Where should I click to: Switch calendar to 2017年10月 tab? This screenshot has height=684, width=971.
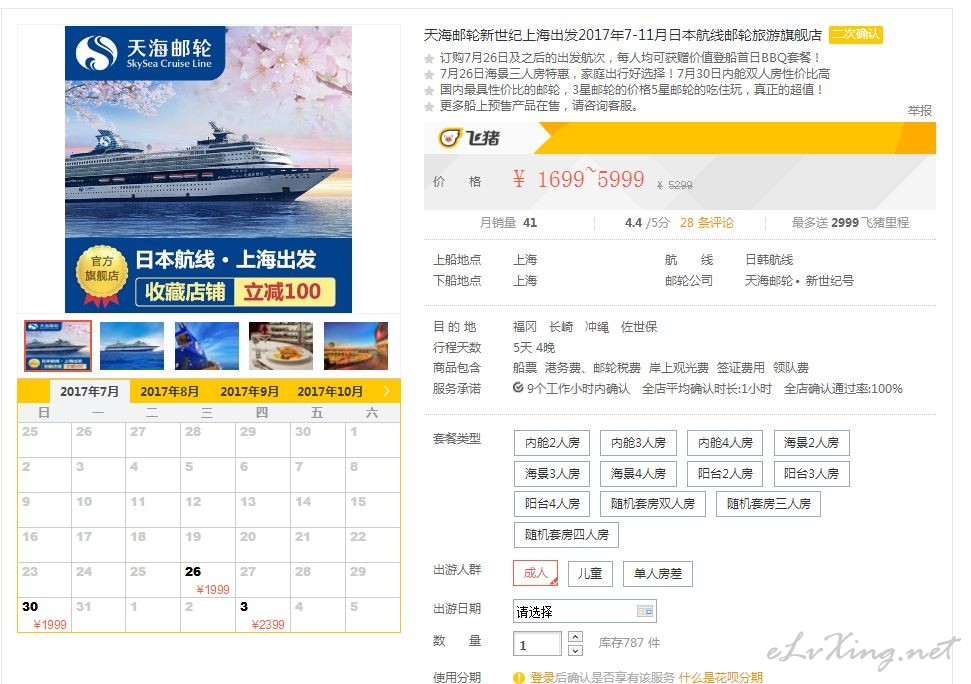(329, 391)
